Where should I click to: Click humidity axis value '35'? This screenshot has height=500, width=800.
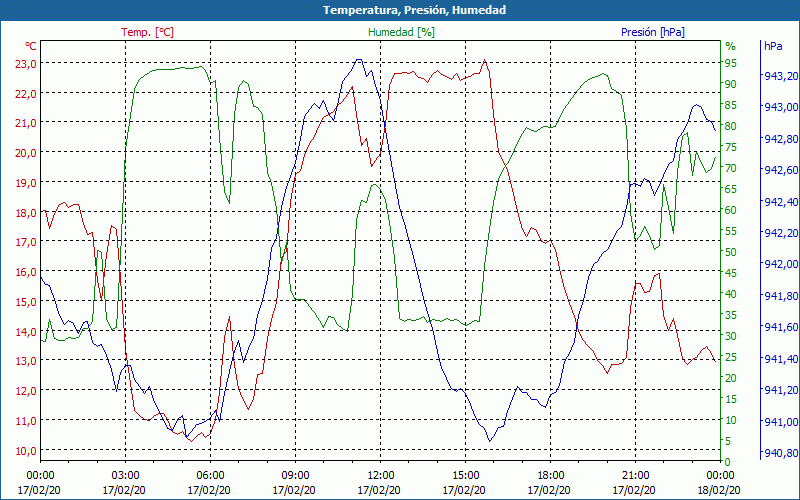click(x=731, y=315)
